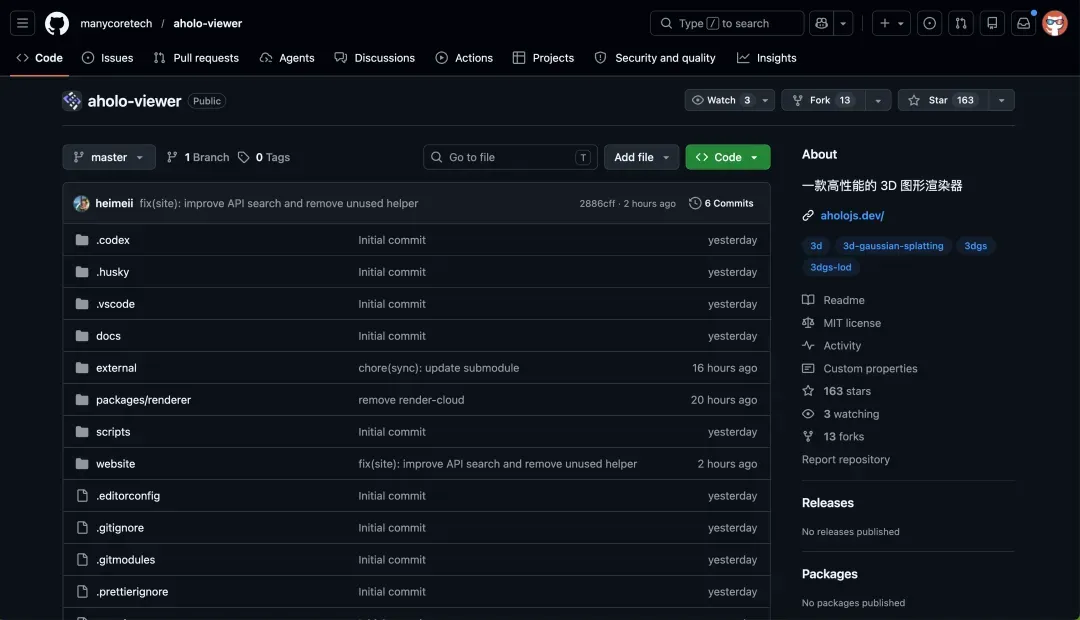
Task: Open Copilot dropdown arrow in header
Action: point(843,23)
